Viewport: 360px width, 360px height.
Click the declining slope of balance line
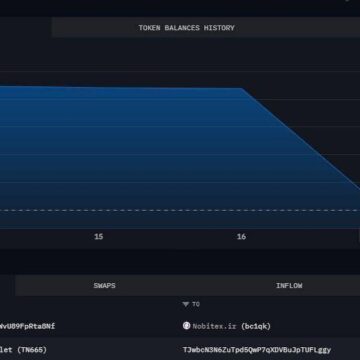point(300,138)
